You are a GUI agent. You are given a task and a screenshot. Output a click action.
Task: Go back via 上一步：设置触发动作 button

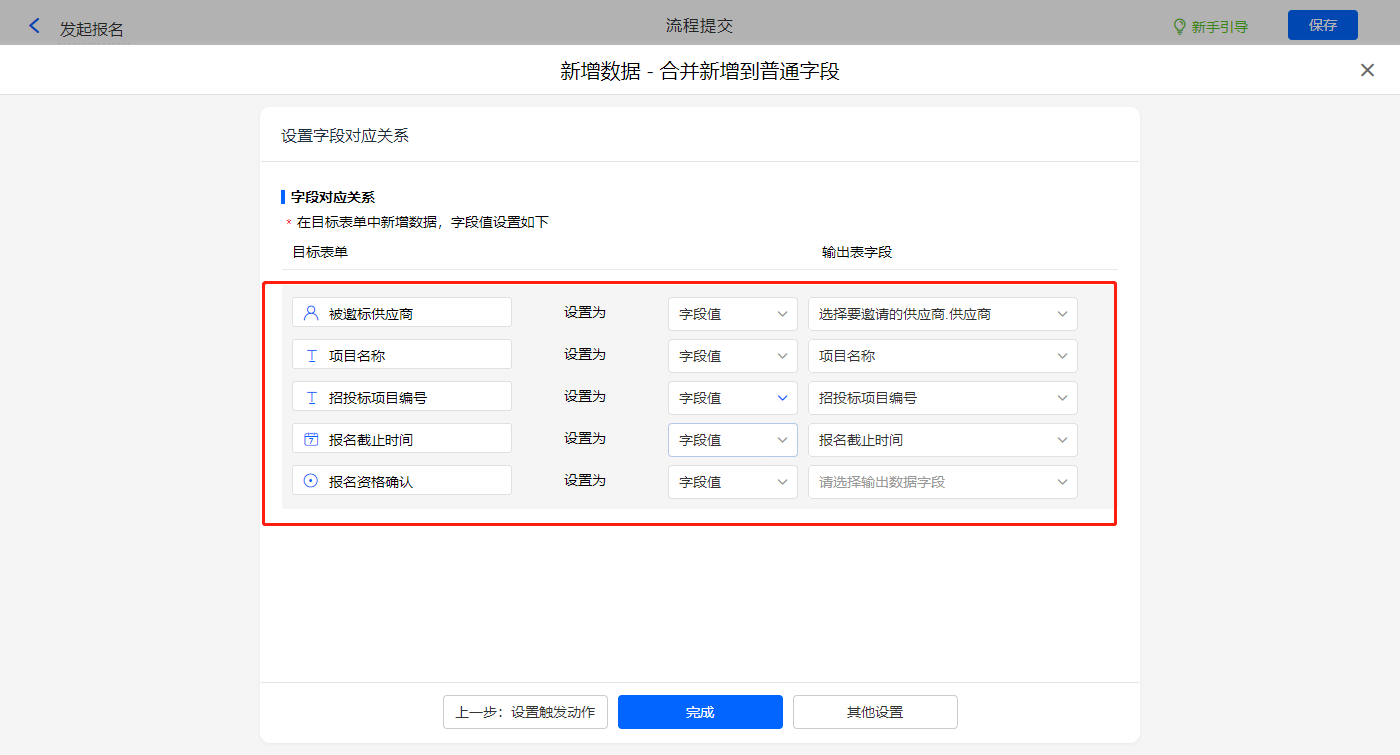[x=525, y=712]
